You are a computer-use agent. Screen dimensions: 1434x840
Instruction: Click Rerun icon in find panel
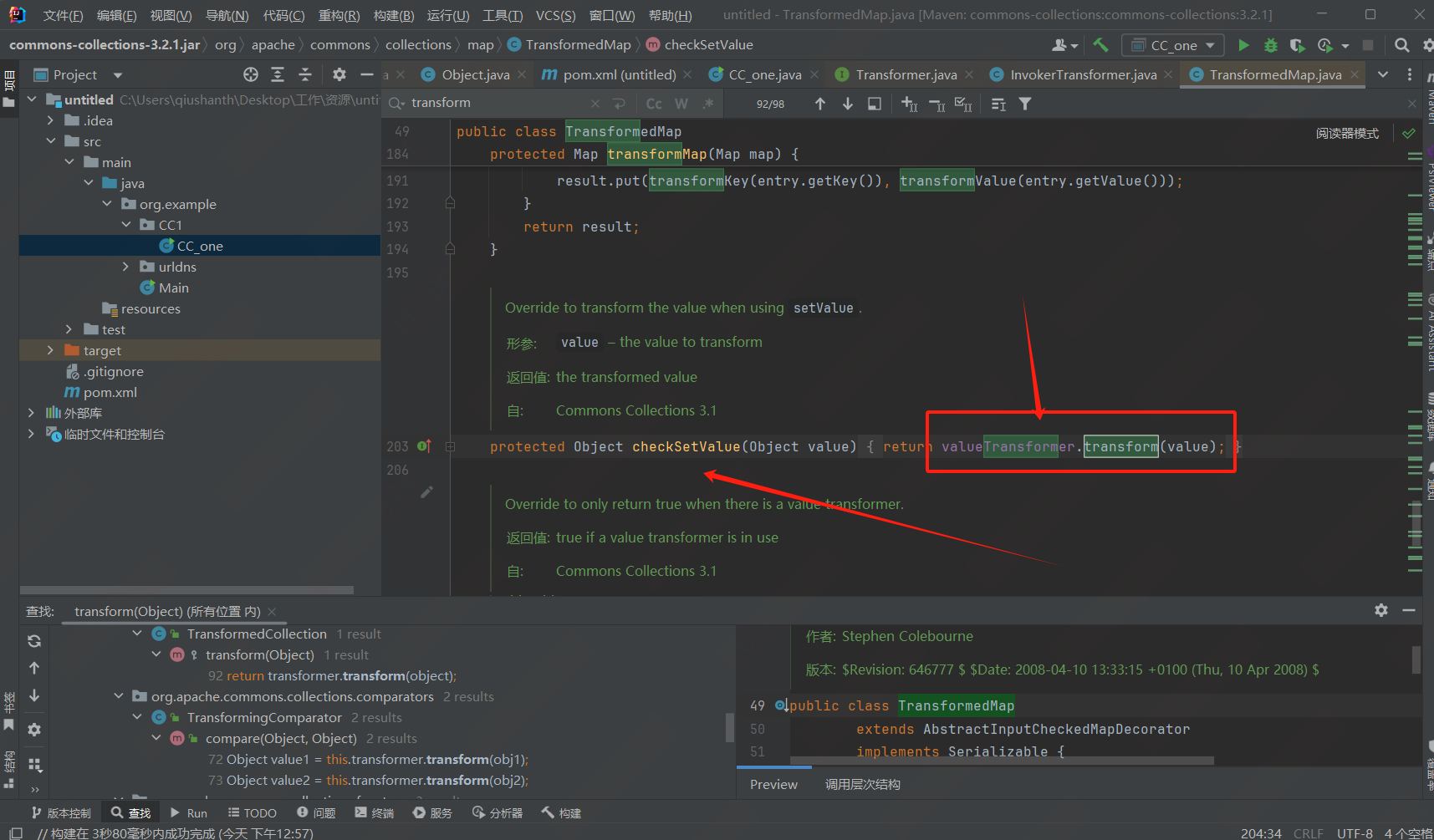coord(34,641)
